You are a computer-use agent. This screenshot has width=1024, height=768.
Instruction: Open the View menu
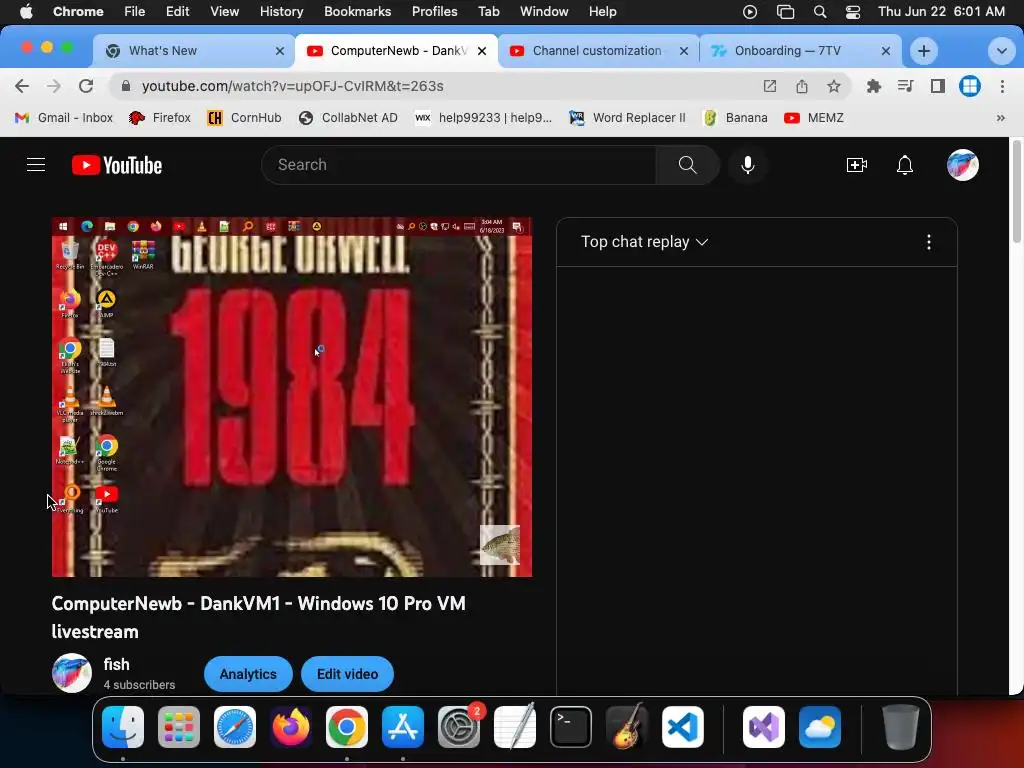(224, 12)
